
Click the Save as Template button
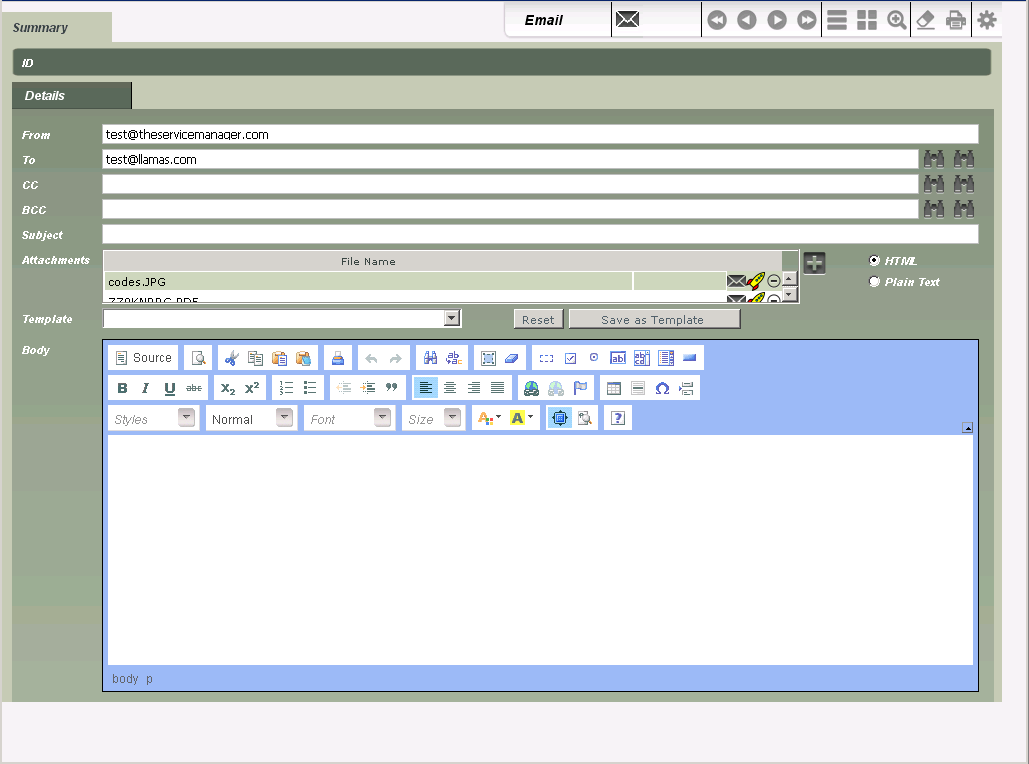click(653, 320)
